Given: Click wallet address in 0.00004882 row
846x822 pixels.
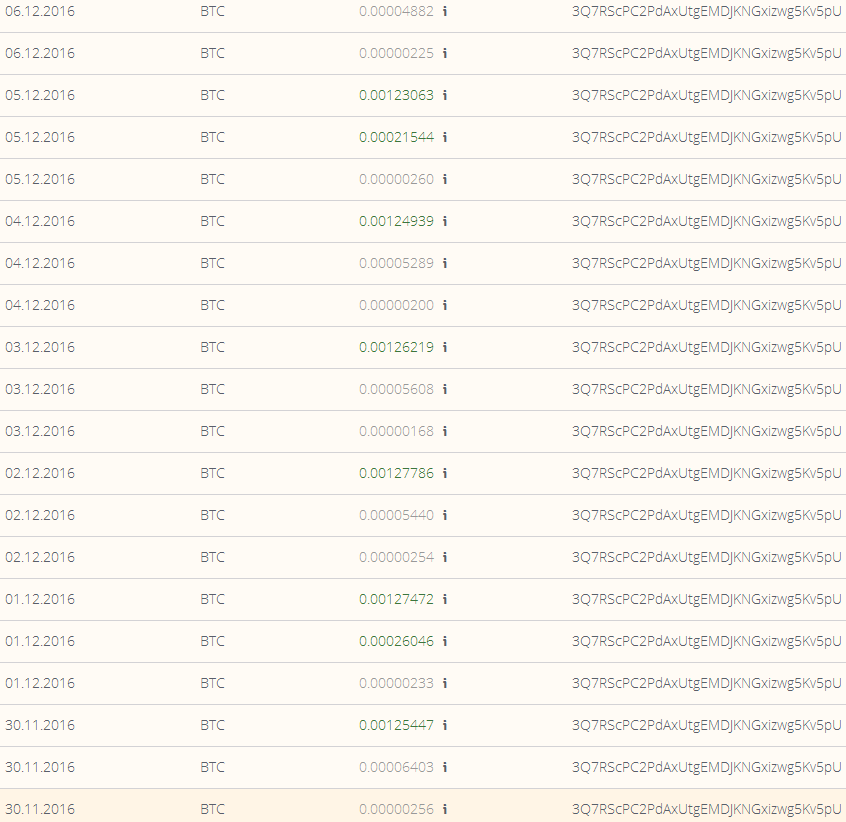Looking at the screenshot, I should (x=706, y=12).
